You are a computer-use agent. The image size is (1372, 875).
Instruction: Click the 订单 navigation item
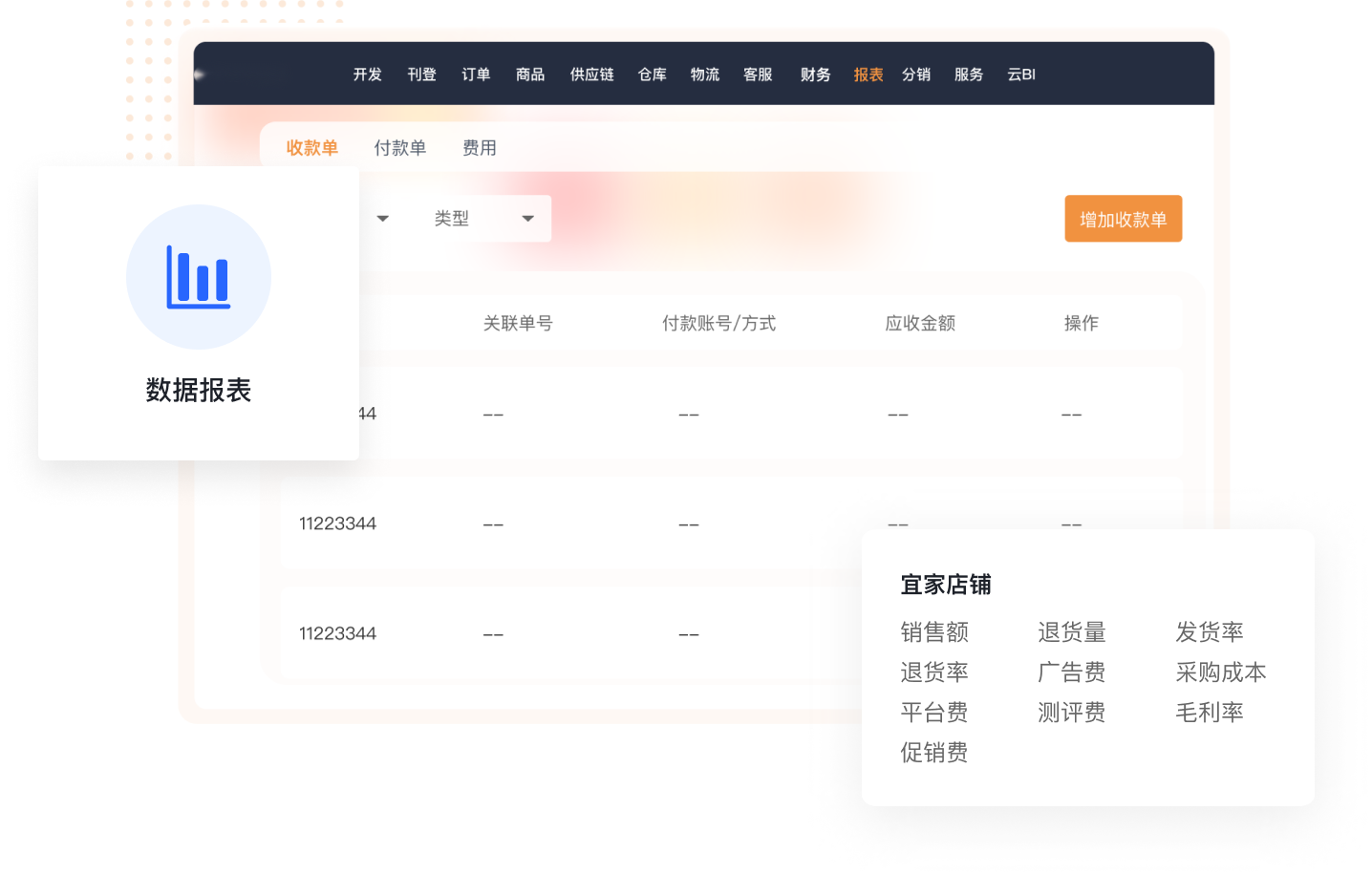476,75
